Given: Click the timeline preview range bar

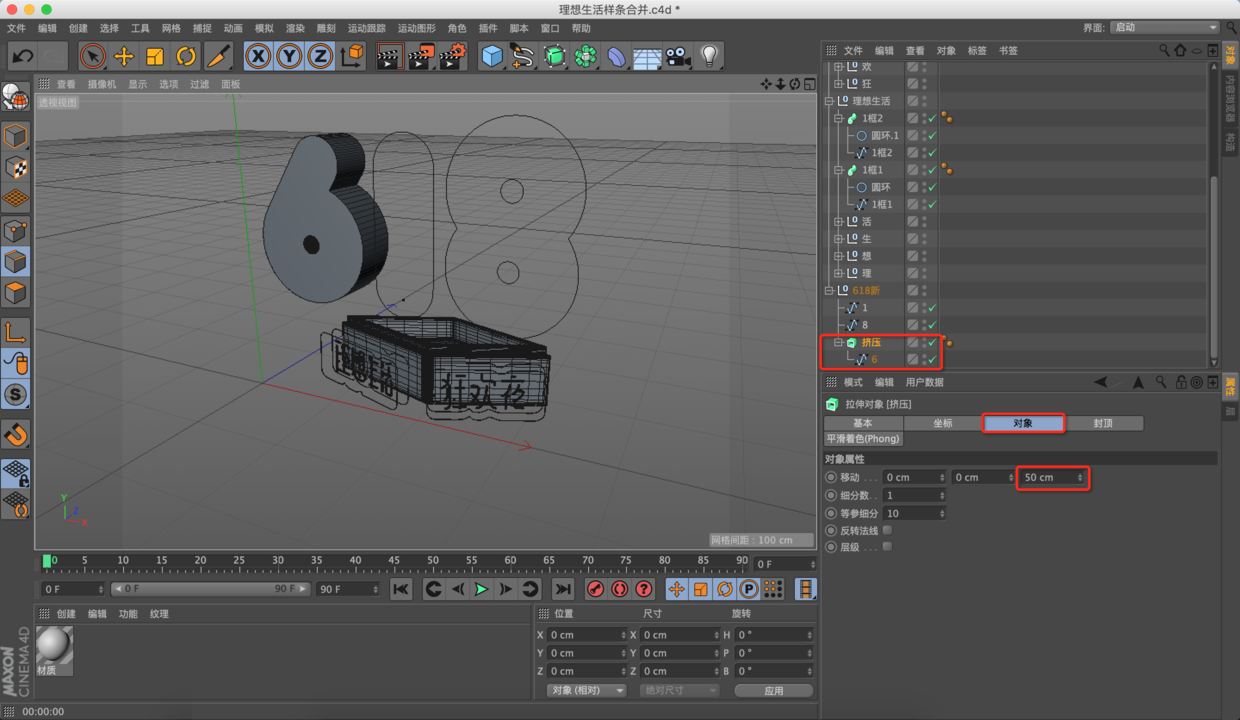Looking at the screenshot, I should click(x=210, y=589).
